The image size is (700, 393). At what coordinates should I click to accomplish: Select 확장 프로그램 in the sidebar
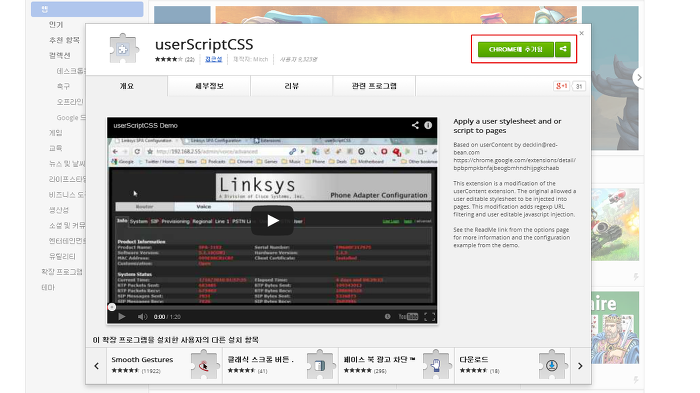tap(62, 272)
